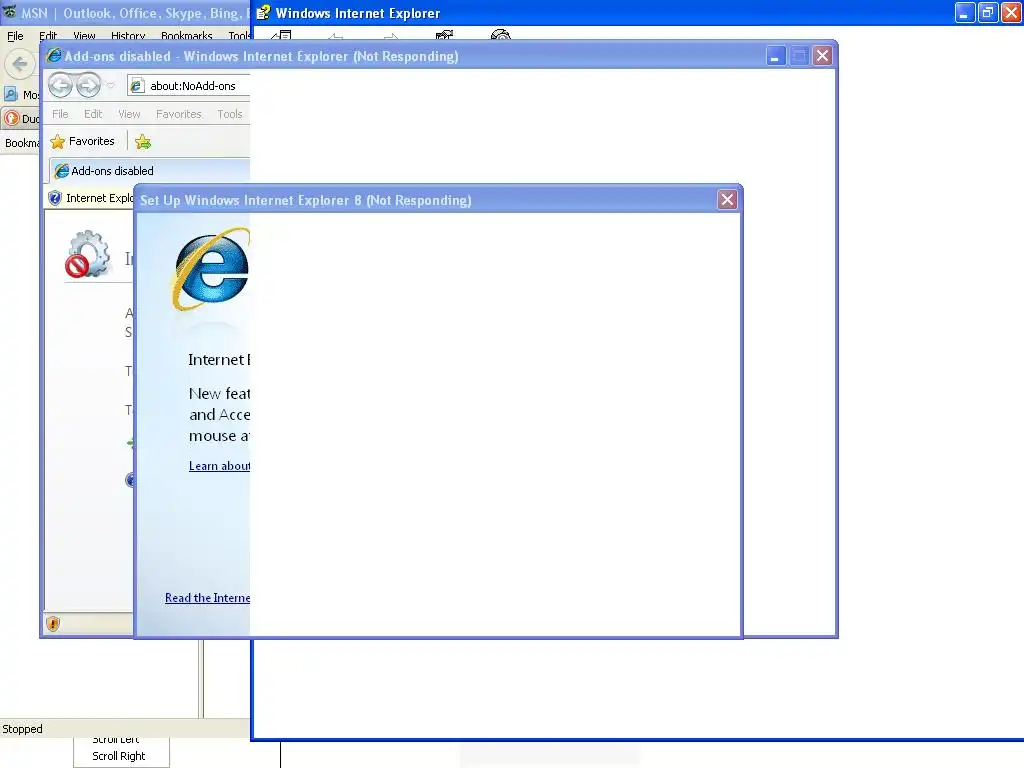Click Internet Explorer logo in Set Up dialog

coord(210,269)
